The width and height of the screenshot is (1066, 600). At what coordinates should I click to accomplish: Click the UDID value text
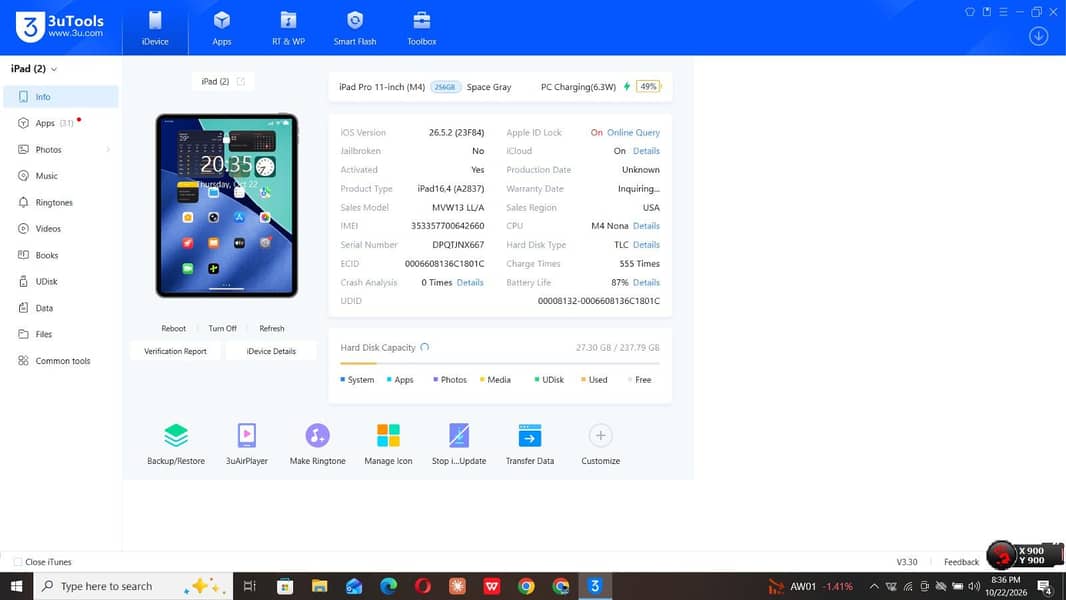[598, 301]
